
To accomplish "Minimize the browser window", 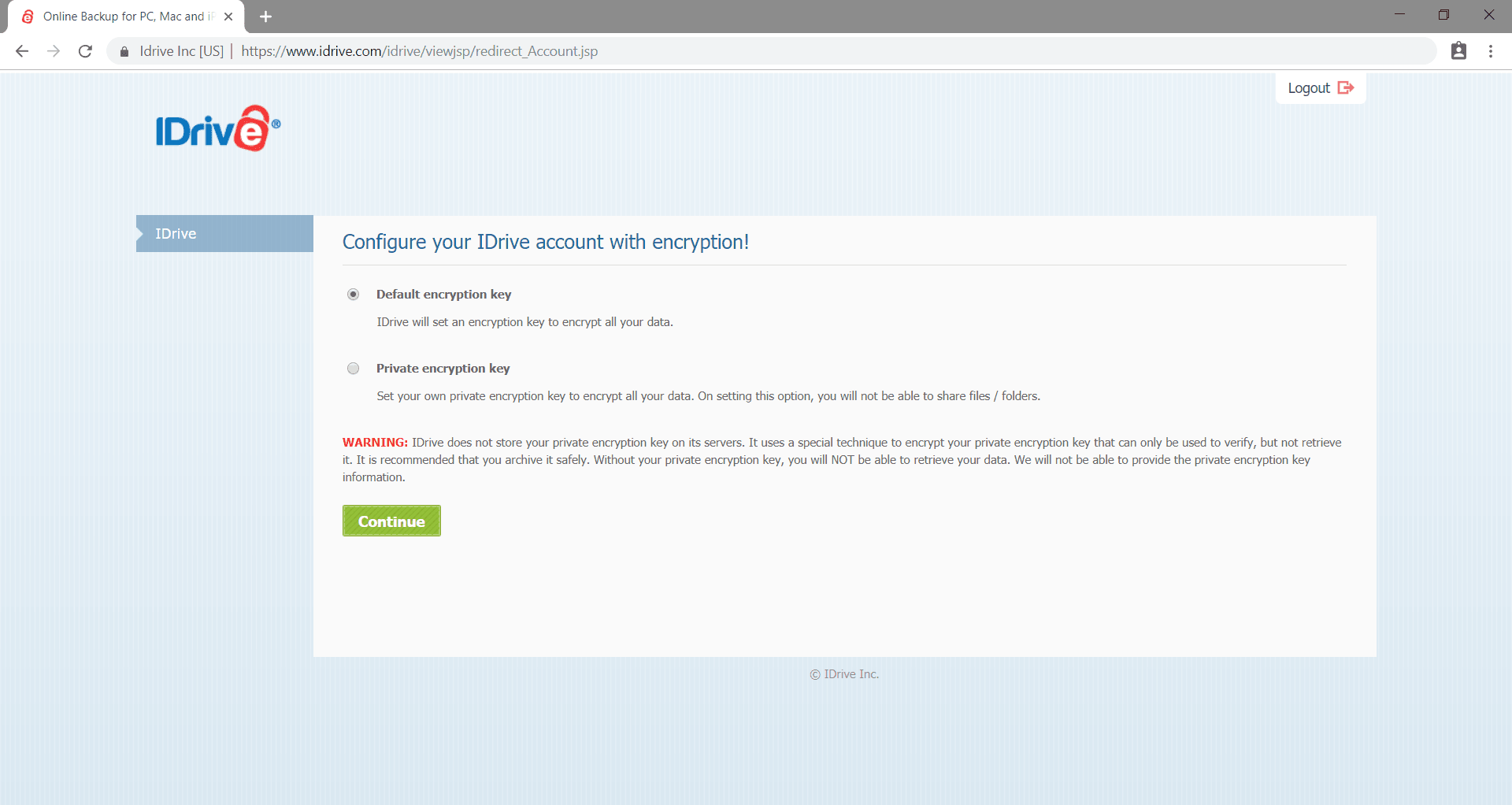I will tap(1399, 14).
